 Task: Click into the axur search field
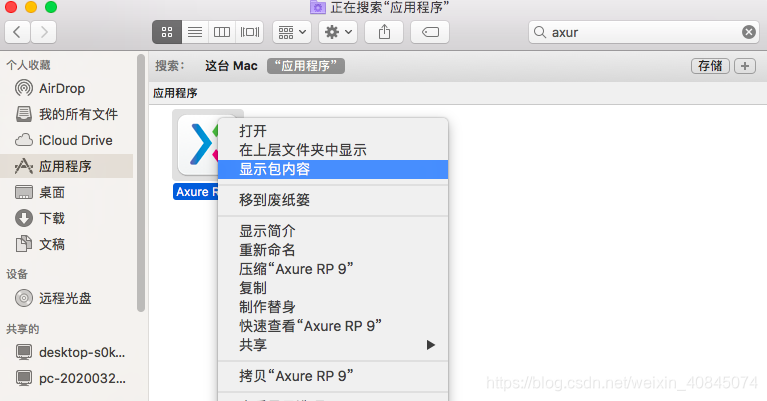point(644,32)
